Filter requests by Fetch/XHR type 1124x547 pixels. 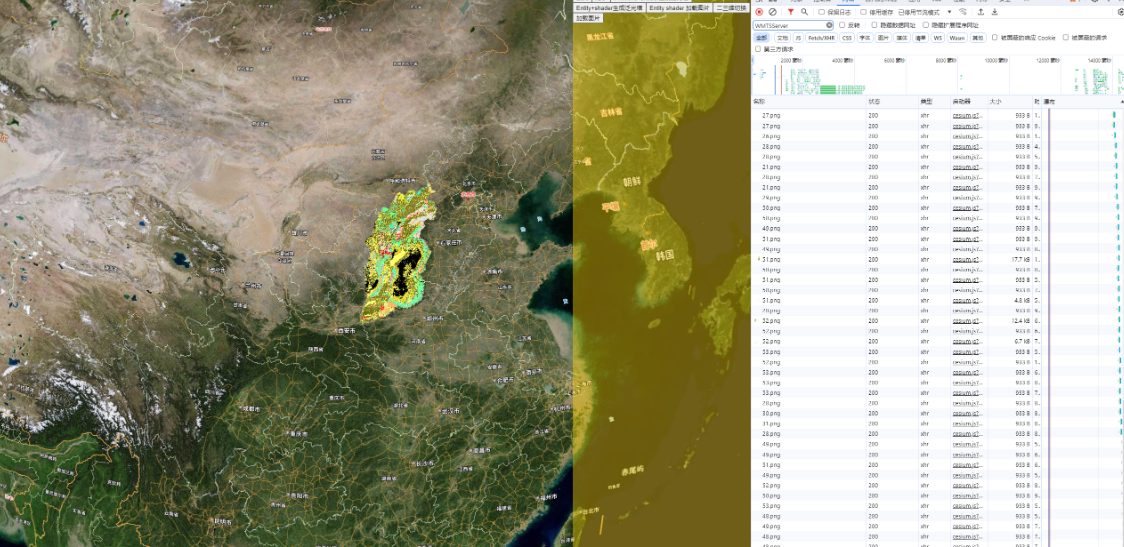822,38
